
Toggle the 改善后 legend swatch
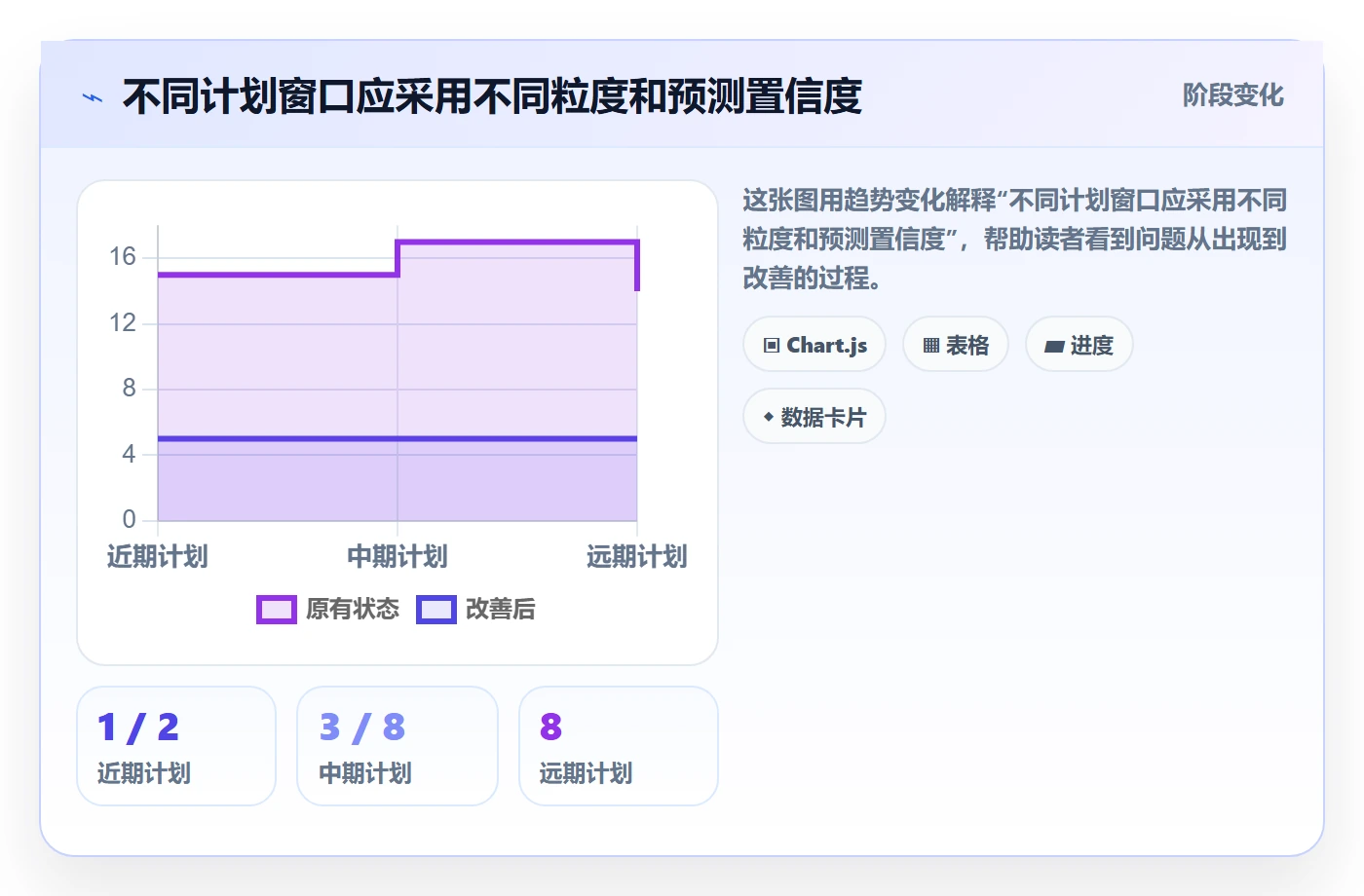pyautogui.click(x=436, y=610)
